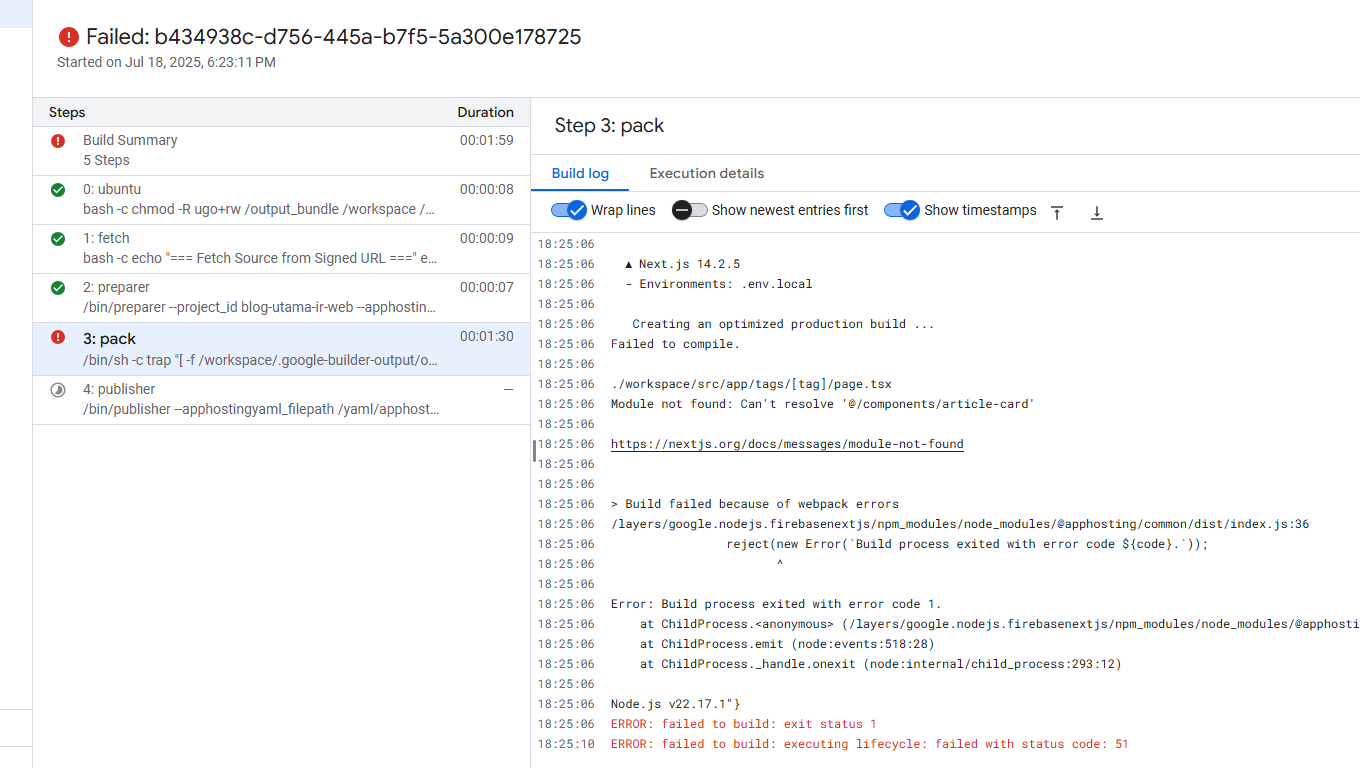Enable Show newest entries first toggle
Screen dimensions: 1360x768
pyautogui.click(x=689, y=210)
